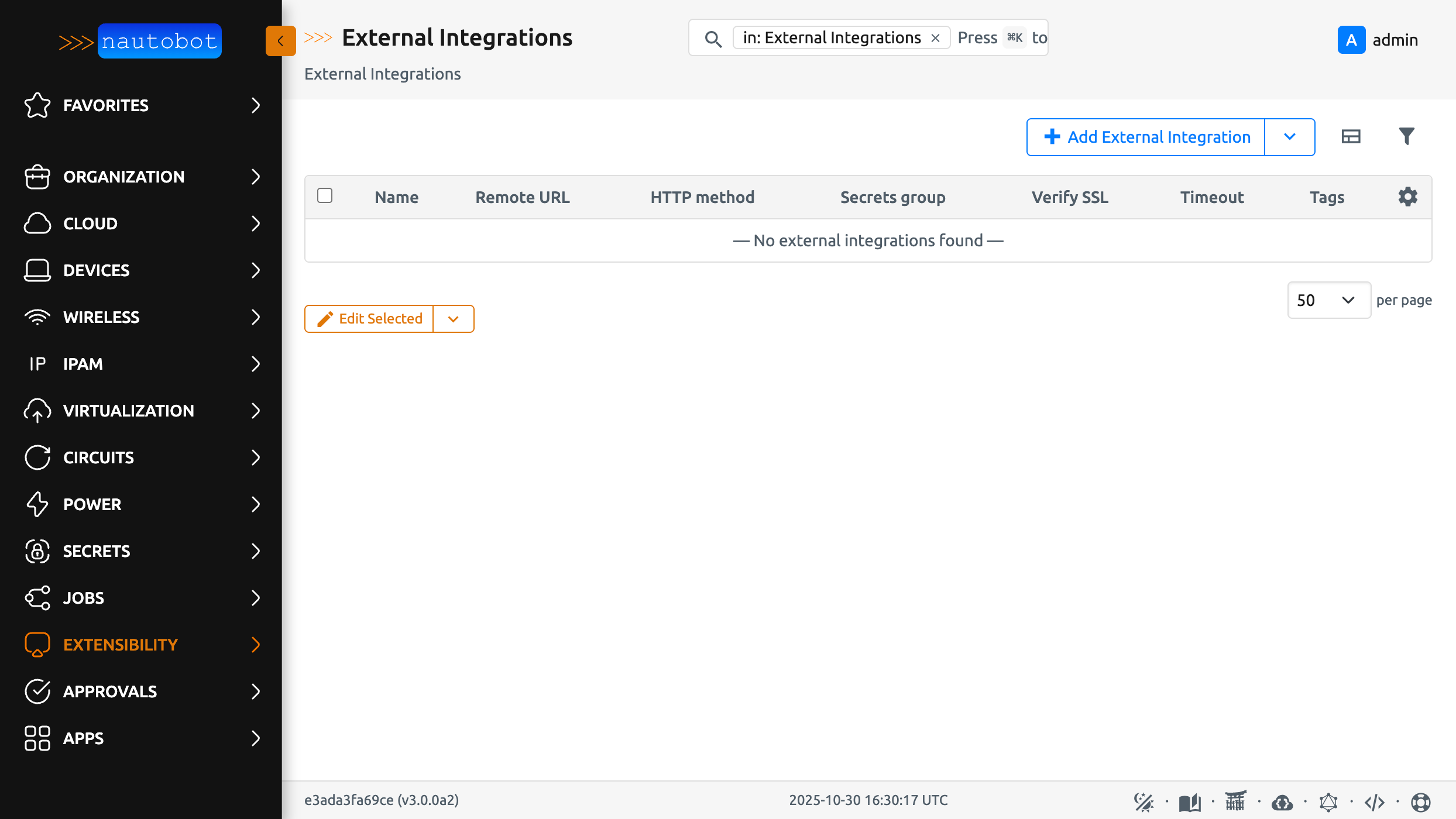1456x819 pixels.
Task: Change the 50 per page dropdown
Action: click(x=1328, y=300)
